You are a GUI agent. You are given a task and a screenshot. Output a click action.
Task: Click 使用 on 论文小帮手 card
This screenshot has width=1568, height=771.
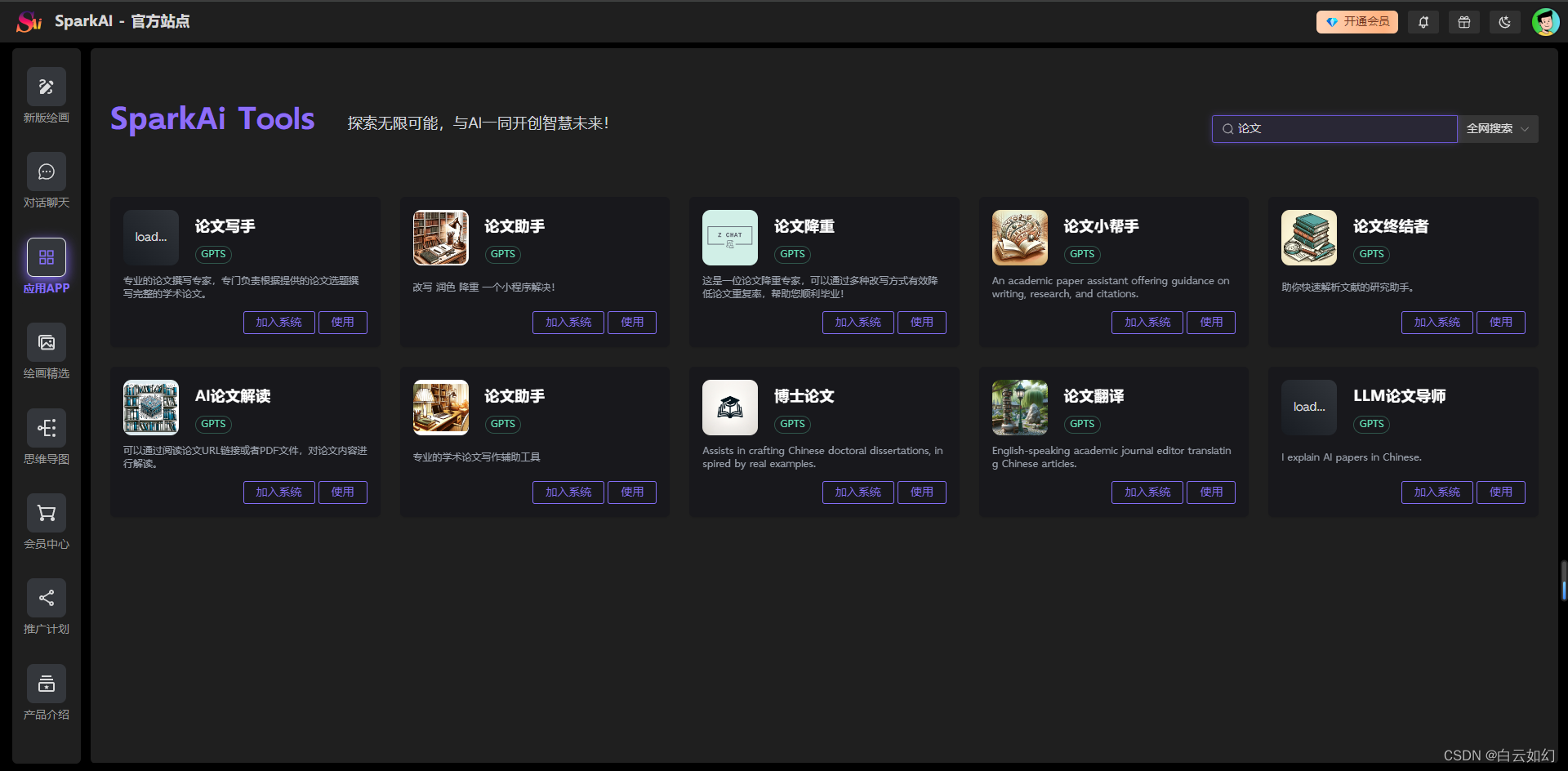[x=1211, y=323]
